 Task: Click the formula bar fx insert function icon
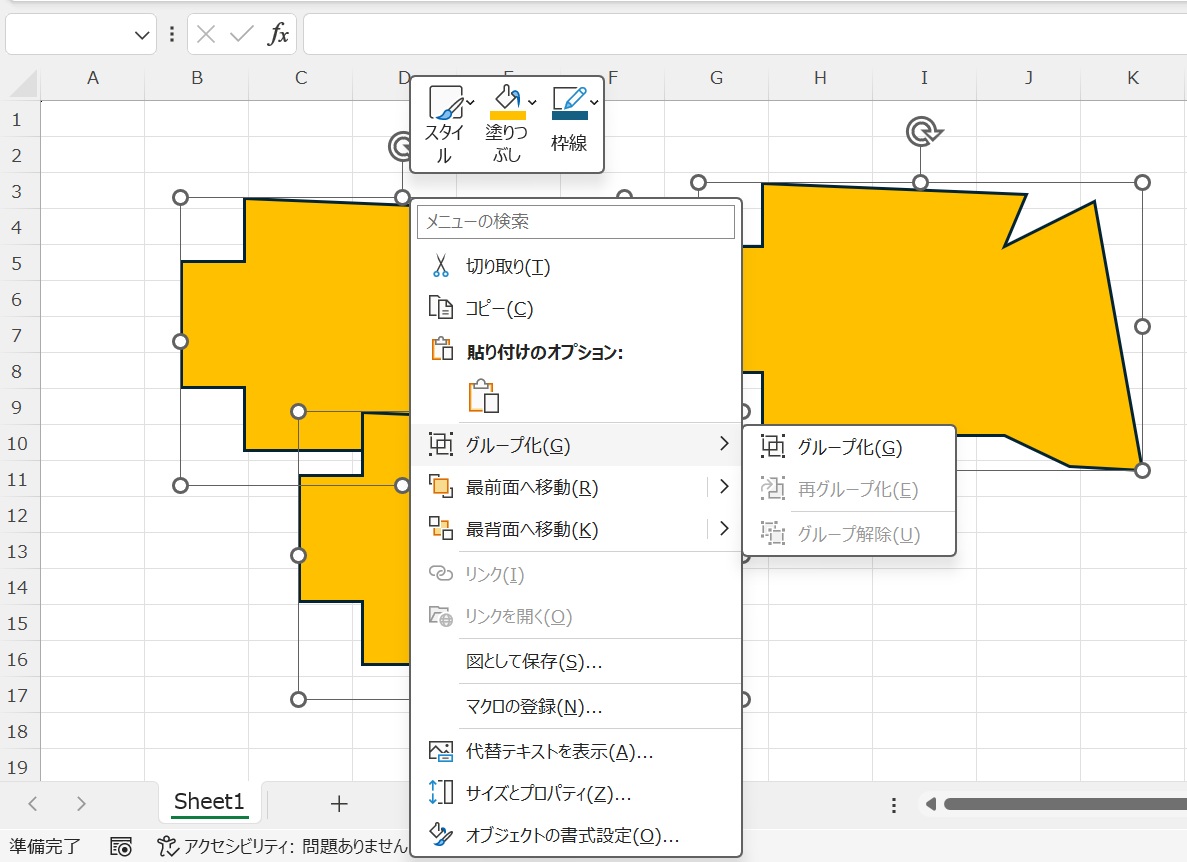coord(279,34)
